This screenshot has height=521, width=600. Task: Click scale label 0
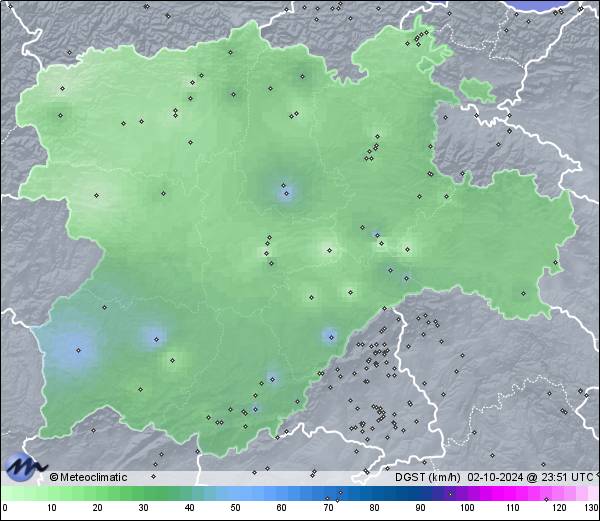pos(5,508)
